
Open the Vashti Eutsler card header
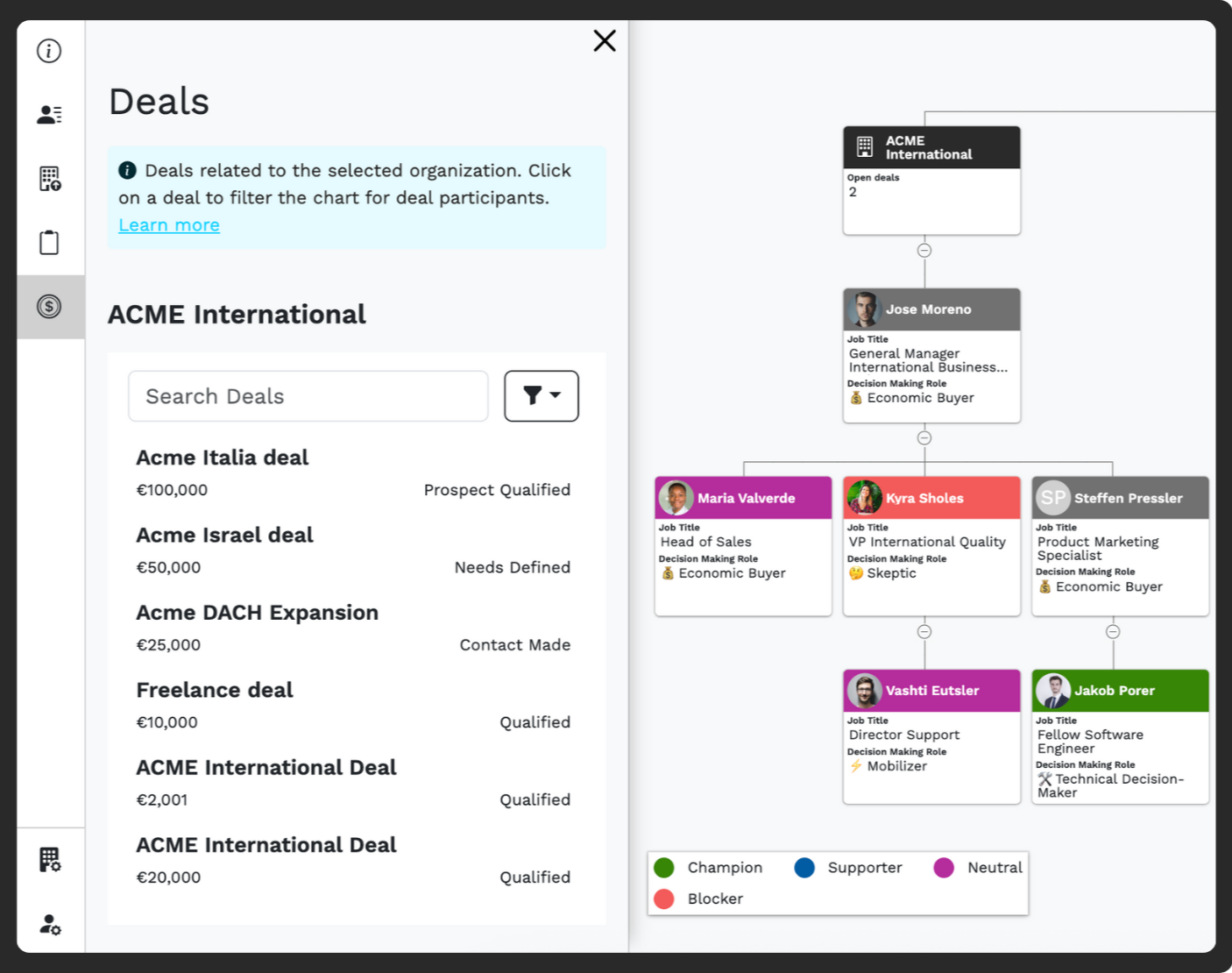click(x=931, y=691)
